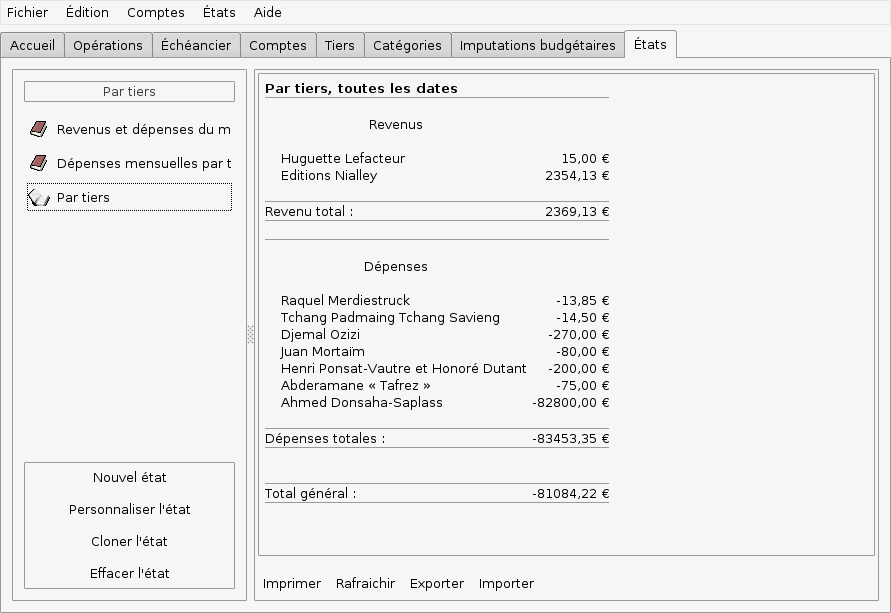Grab the vertical pane divider handle
Screen dimensions: 891x613
pos(250,335)
